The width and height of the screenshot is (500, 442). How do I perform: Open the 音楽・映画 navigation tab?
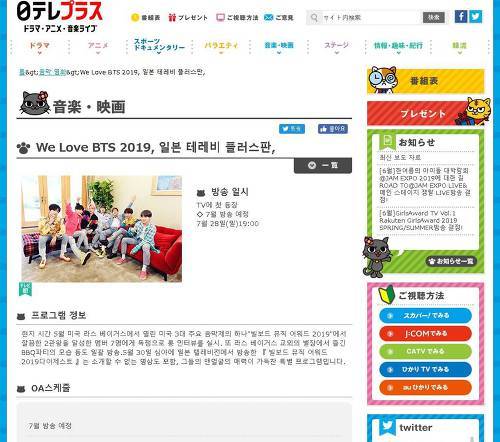tap(279, 47)
